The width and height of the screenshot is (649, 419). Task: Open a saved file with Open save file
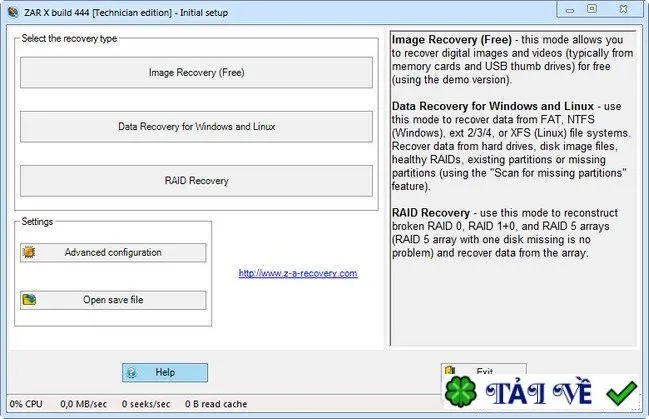[x=113, y=300]
